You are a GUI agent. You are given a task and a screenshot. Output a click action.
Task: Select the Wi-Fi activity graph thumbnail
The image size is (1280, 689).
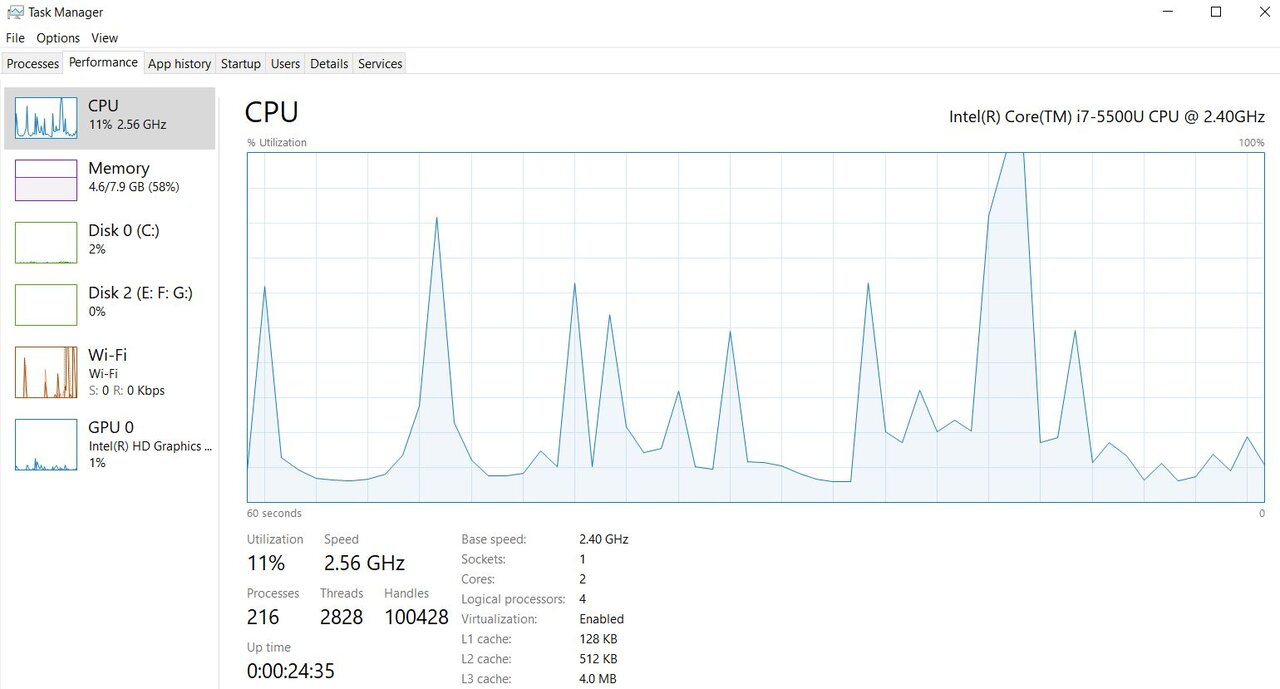[46, 372]
